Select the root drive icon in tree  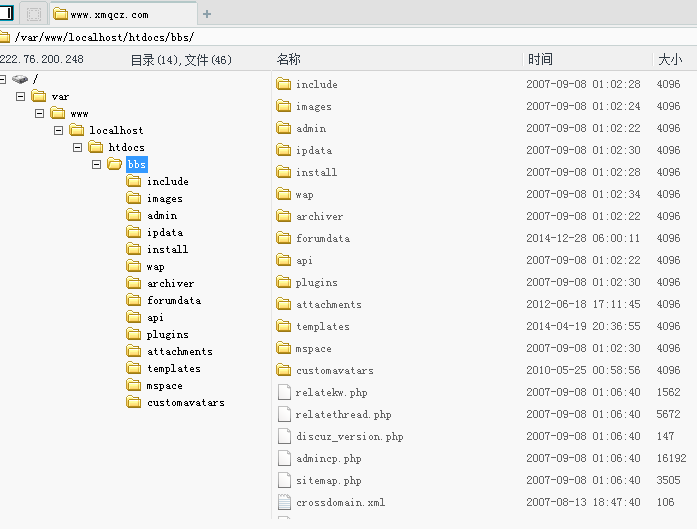click(20, 80)
